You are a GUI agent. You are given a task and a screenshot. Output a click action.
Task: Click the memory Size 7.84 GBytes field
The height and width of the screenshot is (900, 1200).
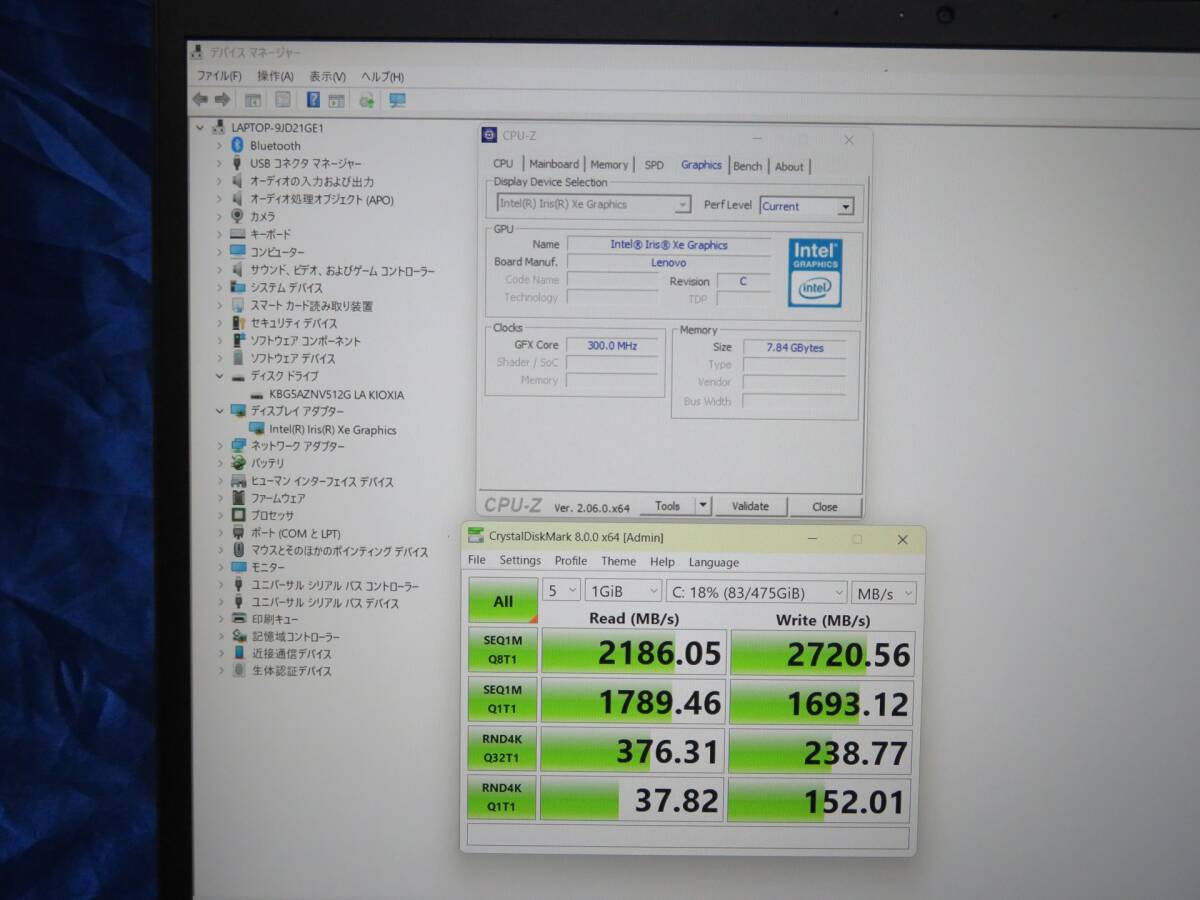(795, 347)
